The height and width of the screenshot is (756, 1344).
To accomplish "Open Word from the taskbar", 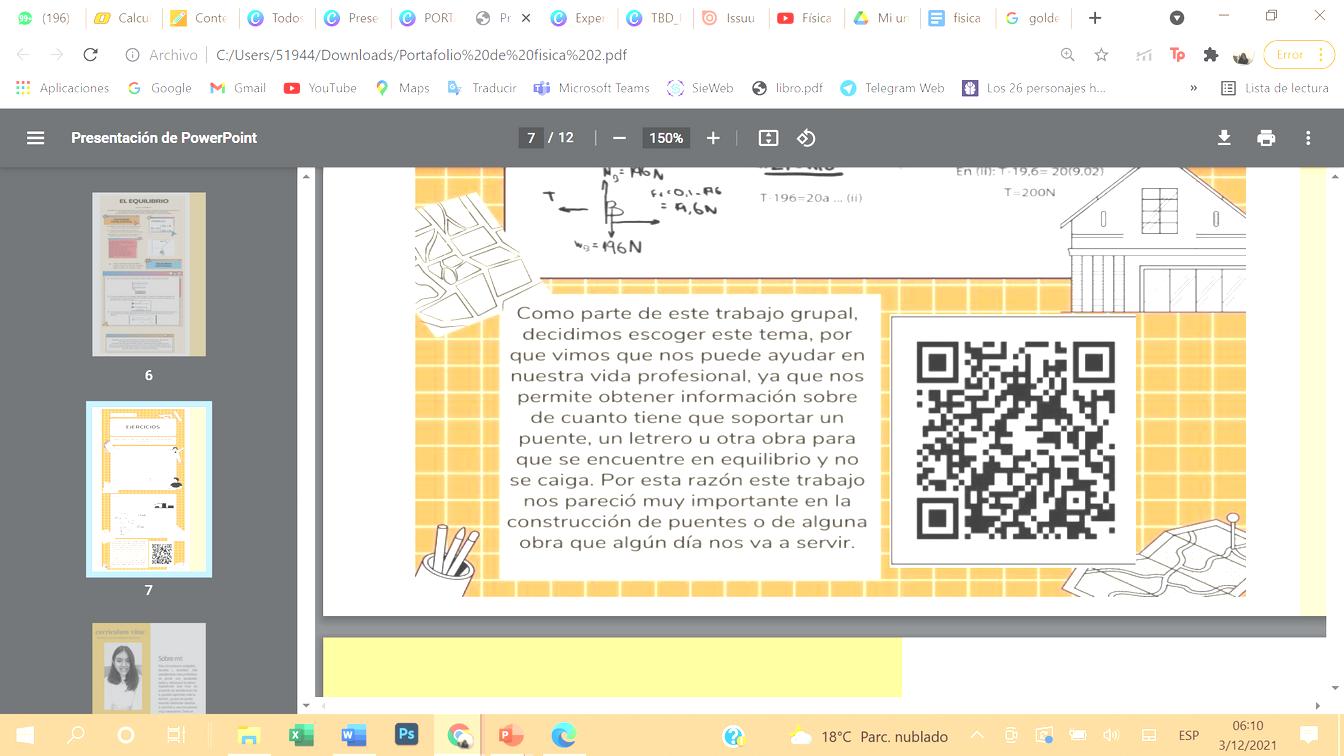I will pos(352,736).
